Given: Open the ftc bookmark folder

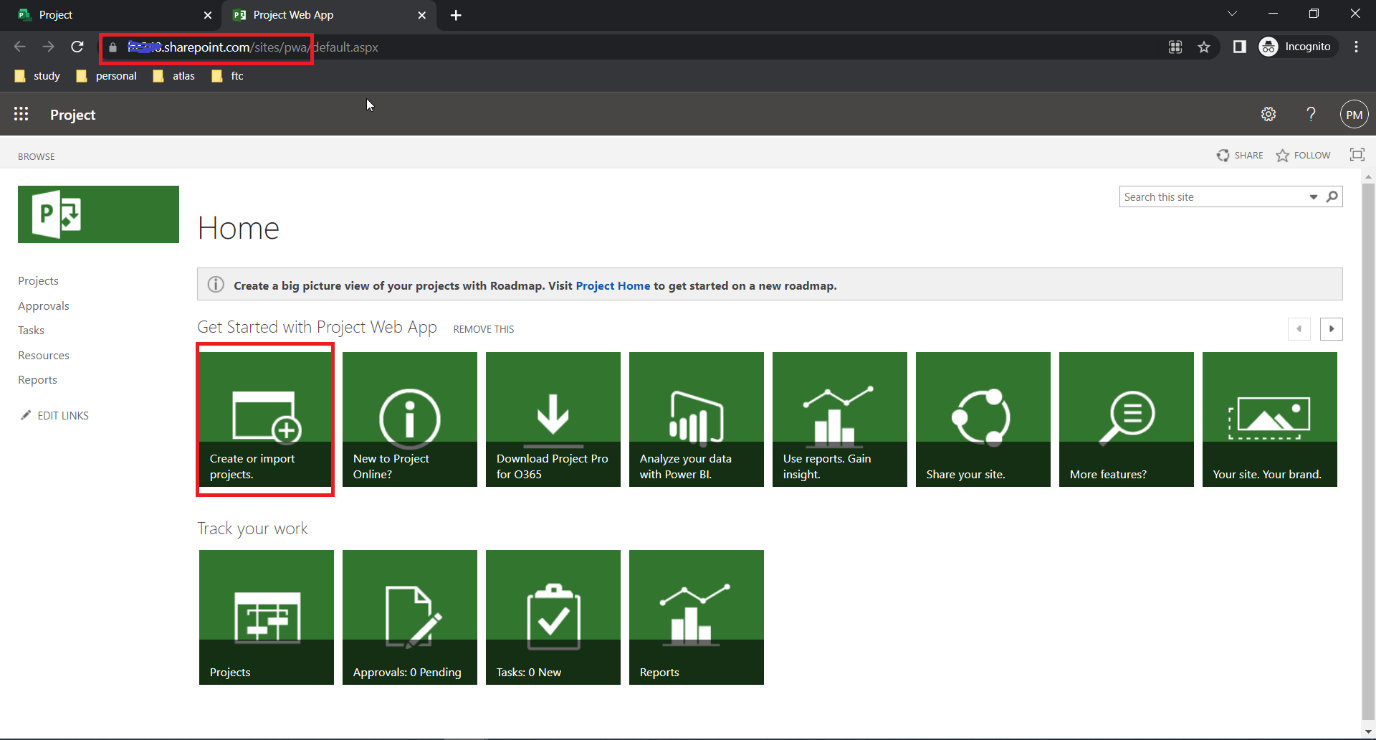Looking at the screenshot, I should coord(227,76).
